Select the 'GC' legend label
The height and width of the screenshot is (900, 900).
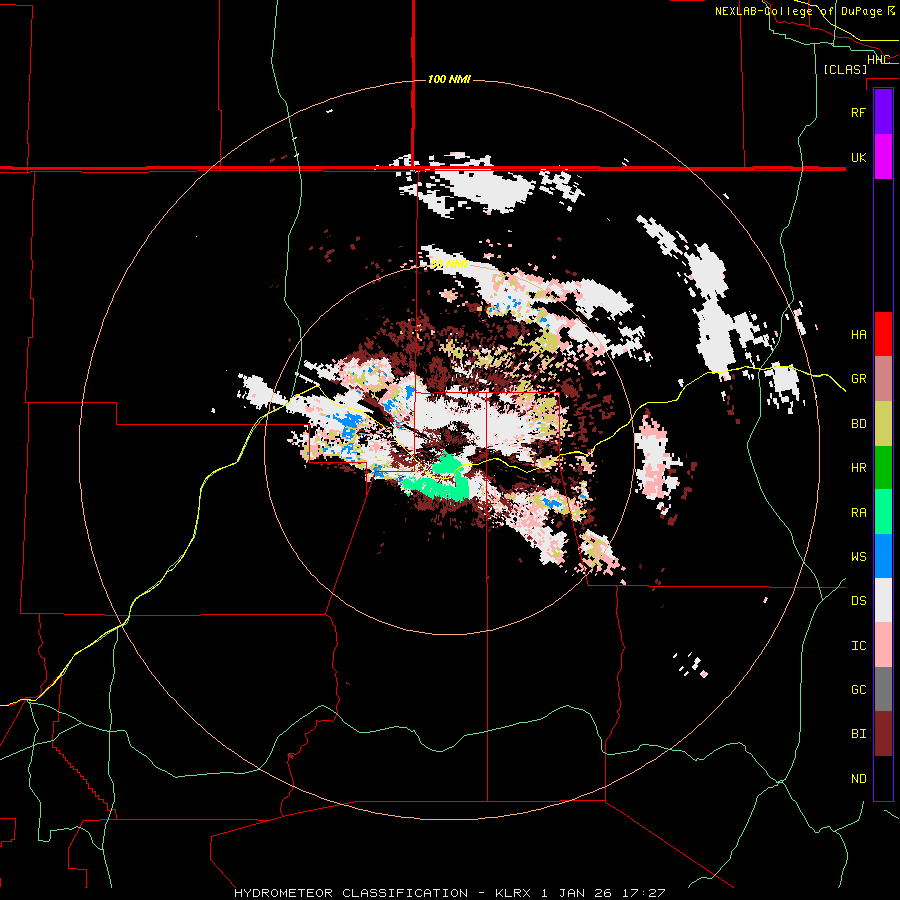point(858,690)
